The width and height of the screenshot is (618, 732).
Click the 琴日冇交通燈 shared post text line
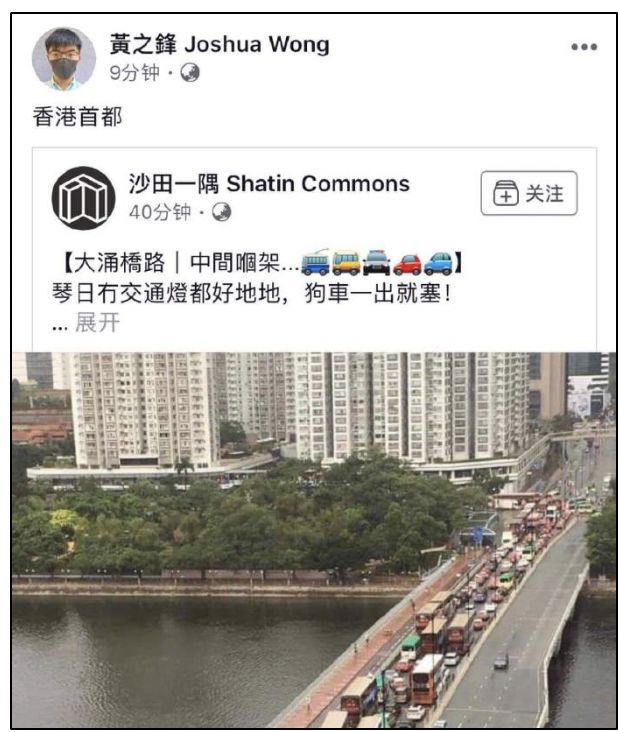(252, 294)
